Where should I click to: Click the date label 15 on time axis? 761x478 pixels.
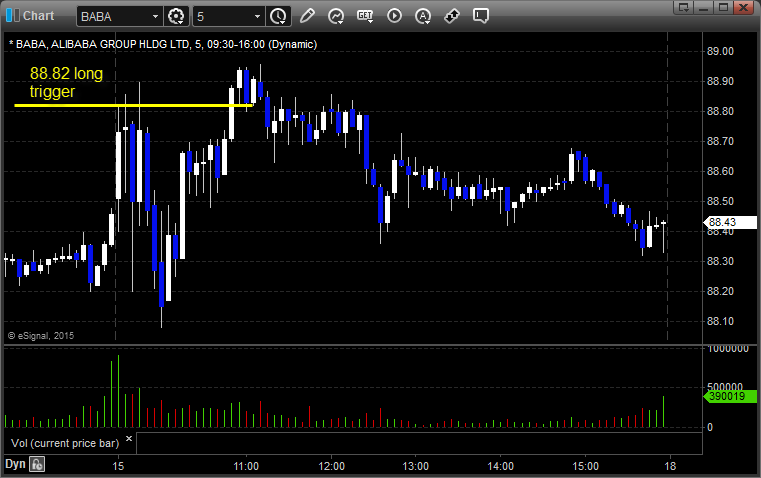point(118,466)
